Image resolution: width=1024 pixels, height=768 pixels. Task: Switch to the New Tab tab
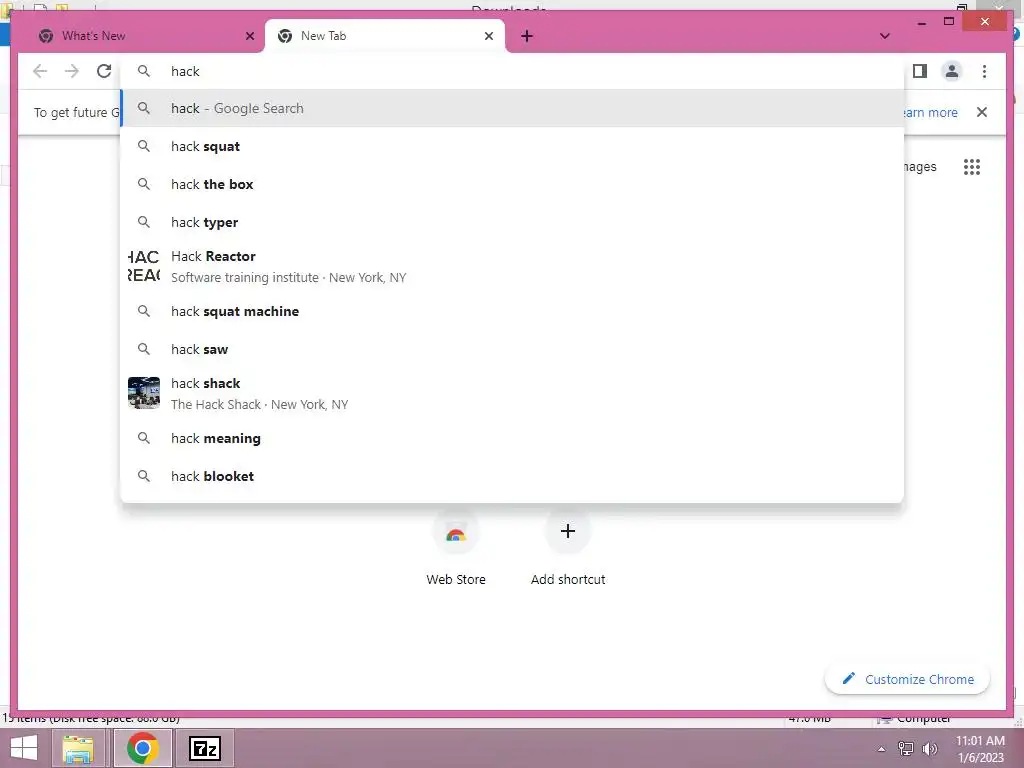[x=385, y=36]
